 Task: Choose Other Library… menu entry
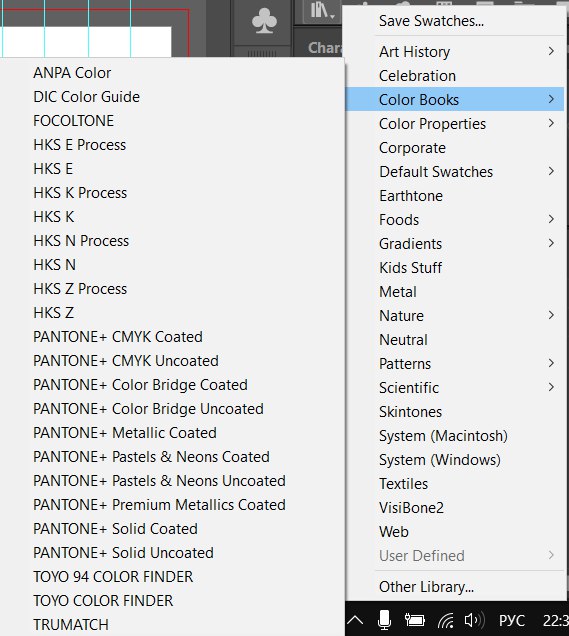coord(455,587)
